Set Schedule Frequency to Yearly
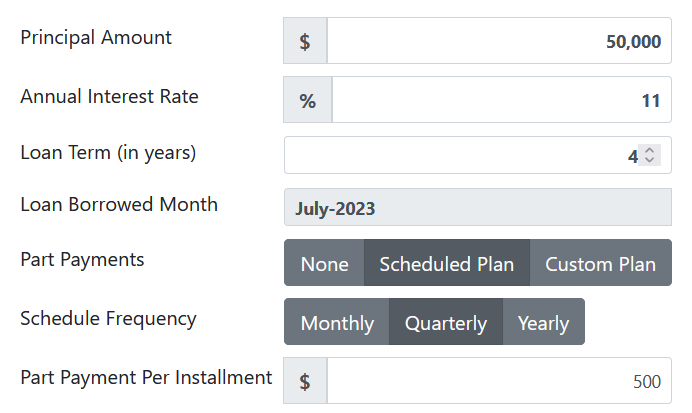The height and width of the screenshot is (413, 692). [x=543, y=322]
